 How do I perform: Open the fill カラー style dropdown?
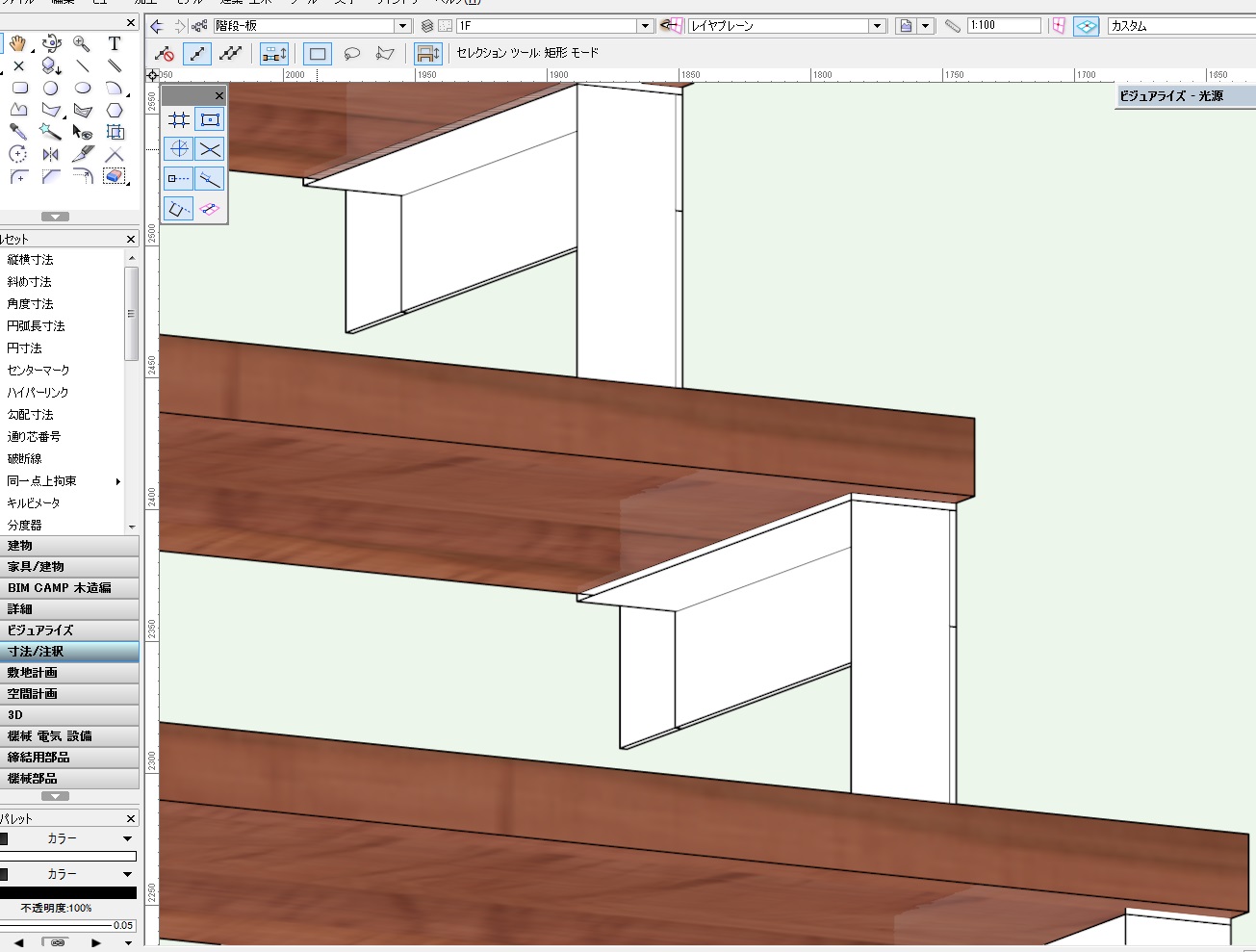click(x=127, y=838)
